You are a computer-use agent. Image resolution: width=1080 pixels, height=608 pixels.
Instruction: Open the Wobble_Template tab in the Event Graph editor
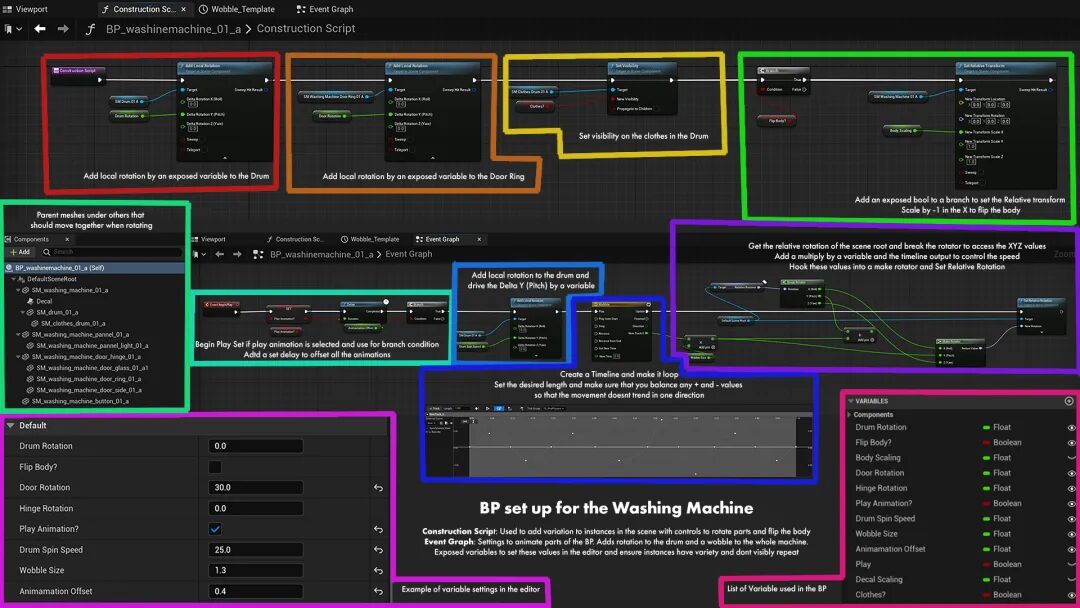(370, 240)
